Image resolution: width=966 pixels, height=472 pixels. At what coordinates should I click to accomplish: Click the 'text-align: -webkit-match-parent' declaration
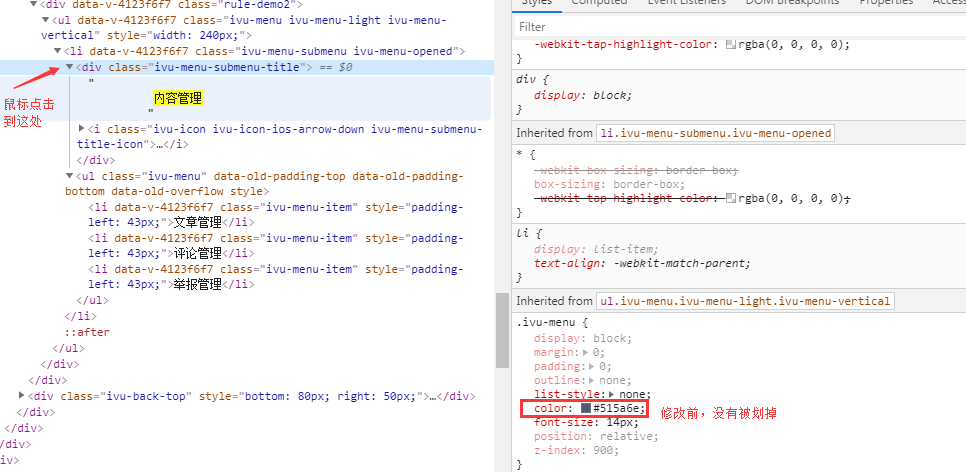click(643, 264)
